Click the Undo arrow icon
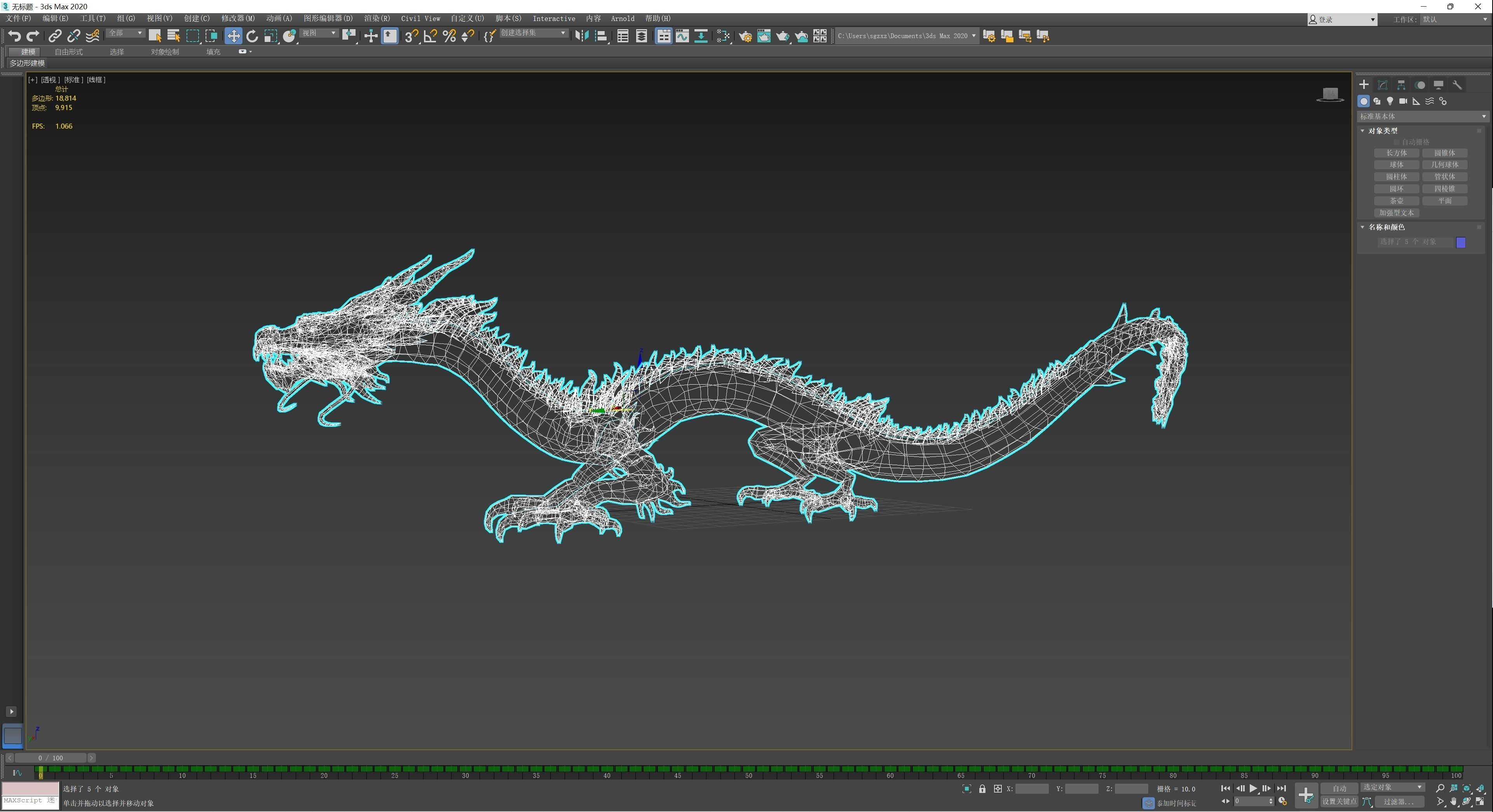The height and width of the screenshot is (812, 1493). point(14,36)
